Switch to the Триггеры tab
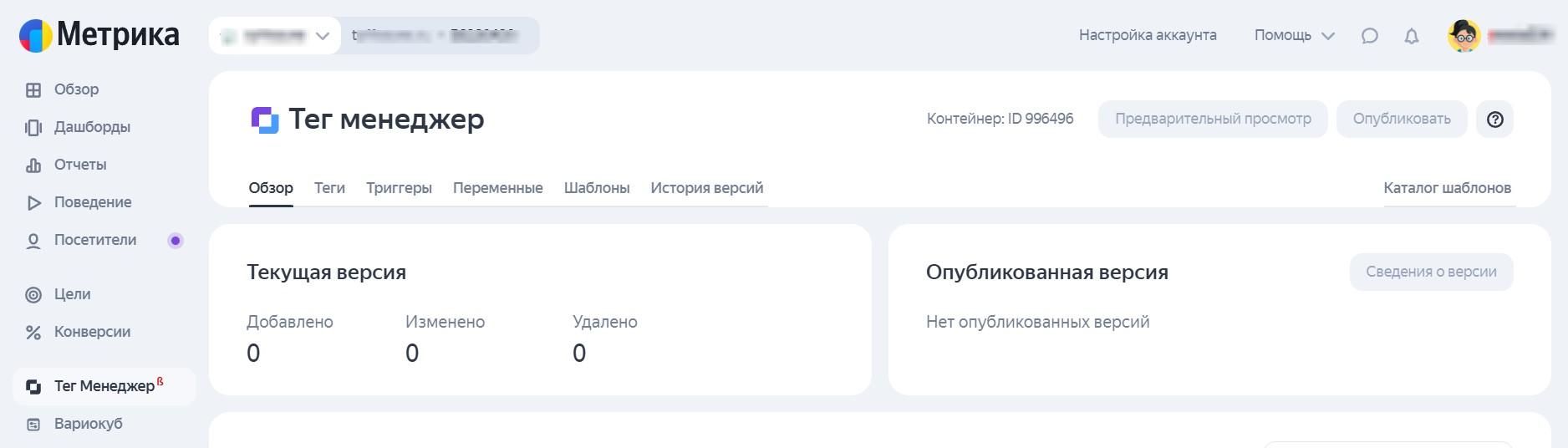Screen dimensions: 1568x448 (x=399, y=188)
